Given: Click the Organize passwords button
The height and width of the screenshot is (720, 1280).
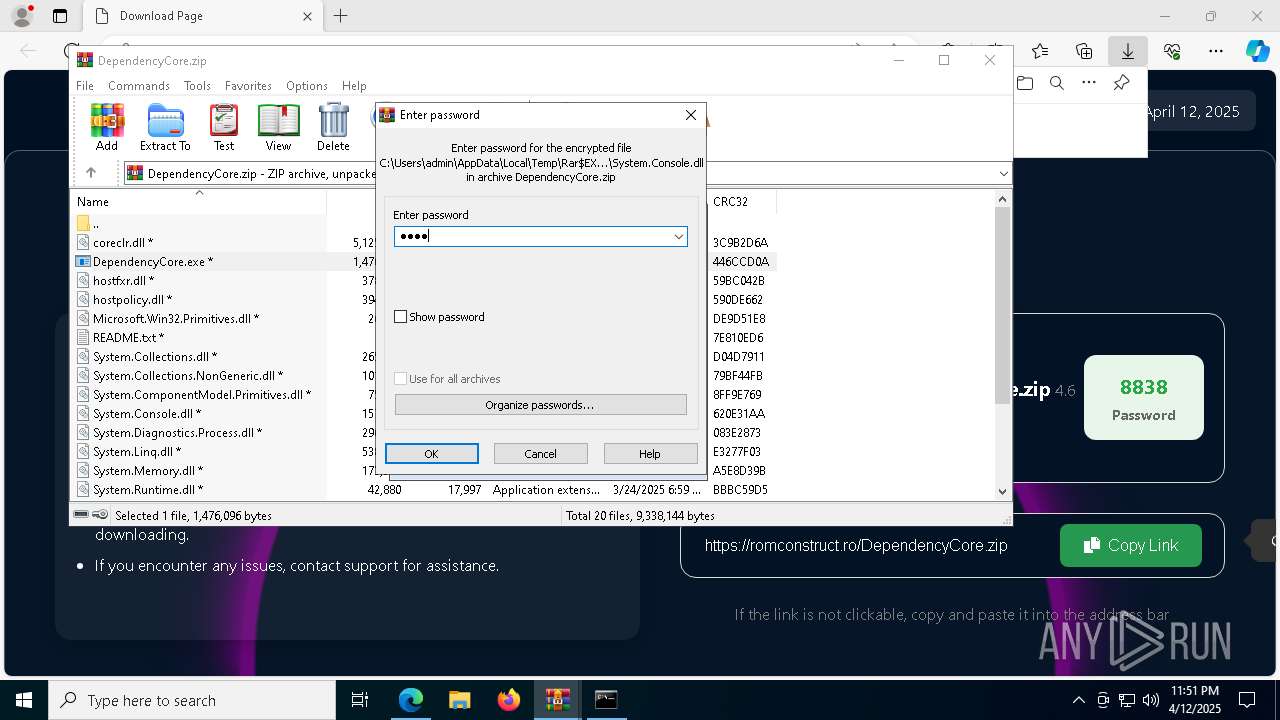Looking at the screenshot, I should 541,405.
